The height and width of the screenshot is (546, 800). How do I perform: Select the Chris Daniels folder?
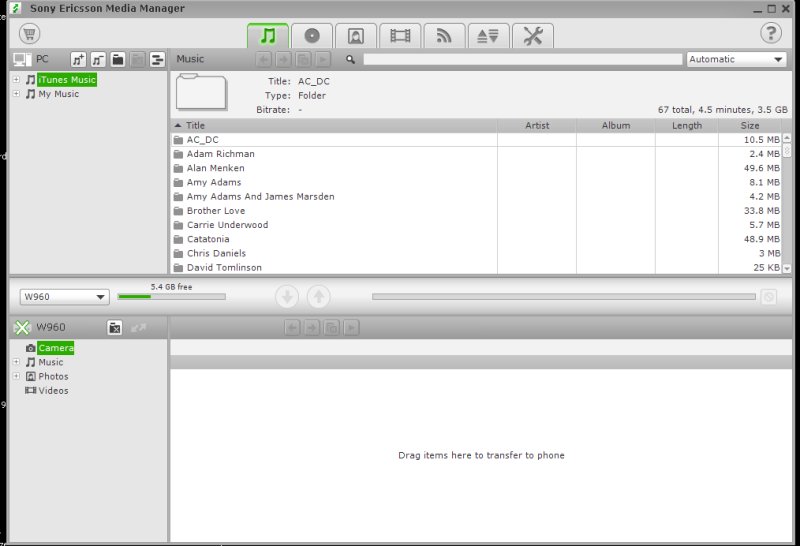476,254
